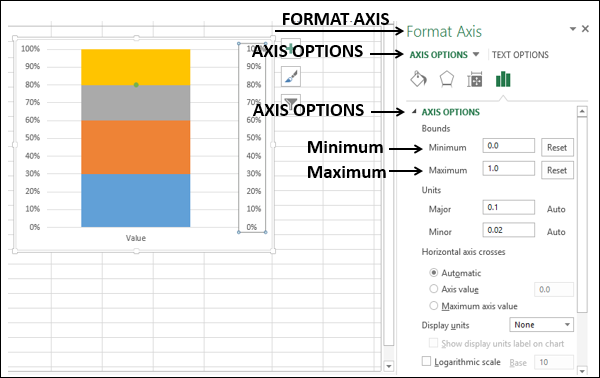Click the Minimum bounds input field
Viewport: 600px width, 378px height.
tap(509, 146)
